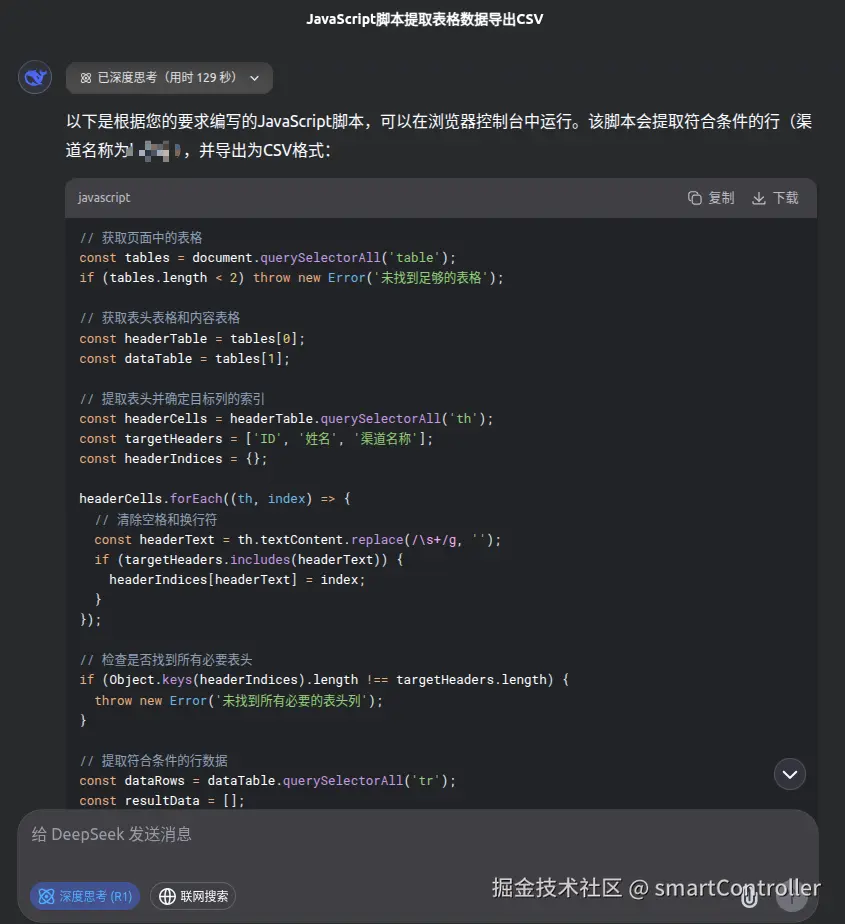This screenshot has width=845, height=924.
Task: Click the line const tables = document.querySelectorAll('table');
Action: 268,258
